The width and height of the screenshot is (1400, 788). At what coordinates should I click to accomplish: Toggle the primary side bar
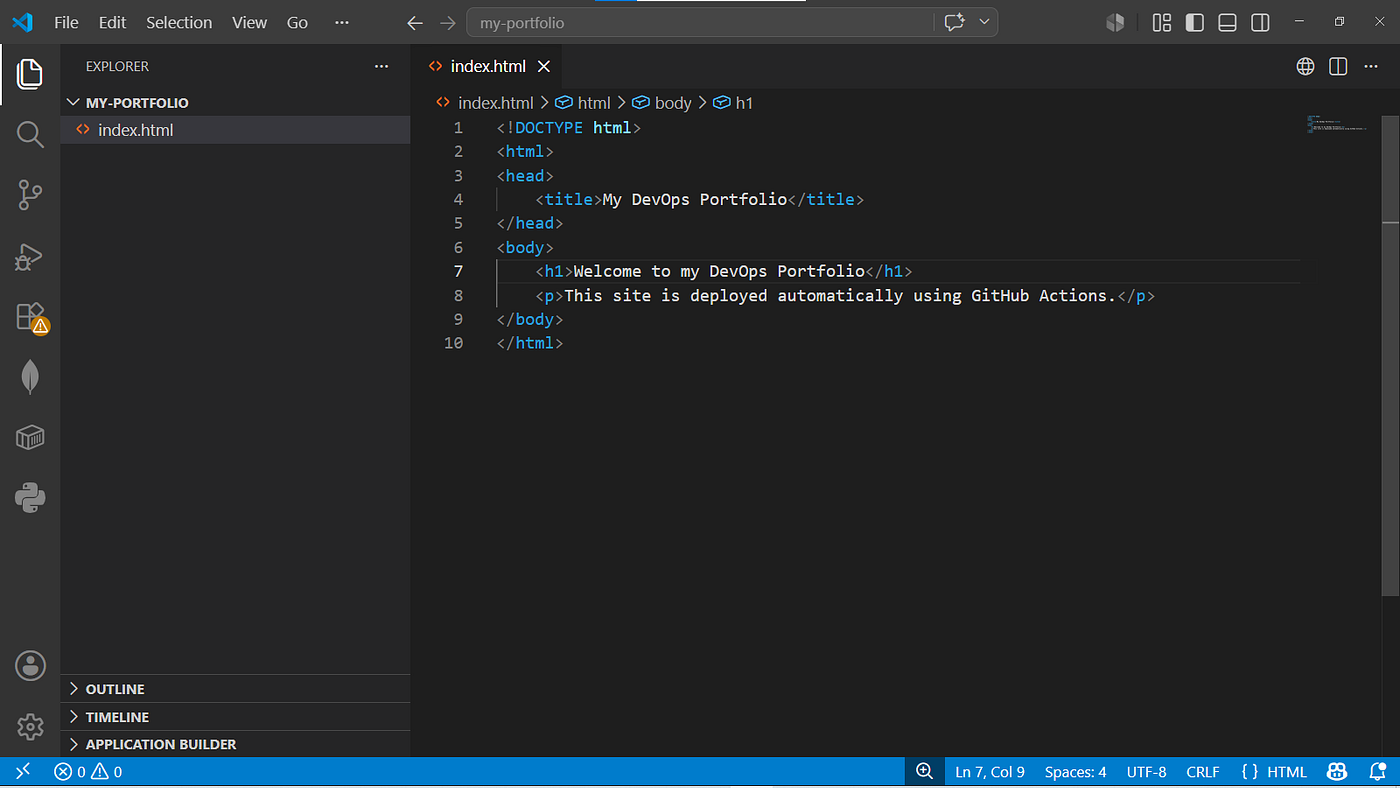click(x=1194, y=22)
